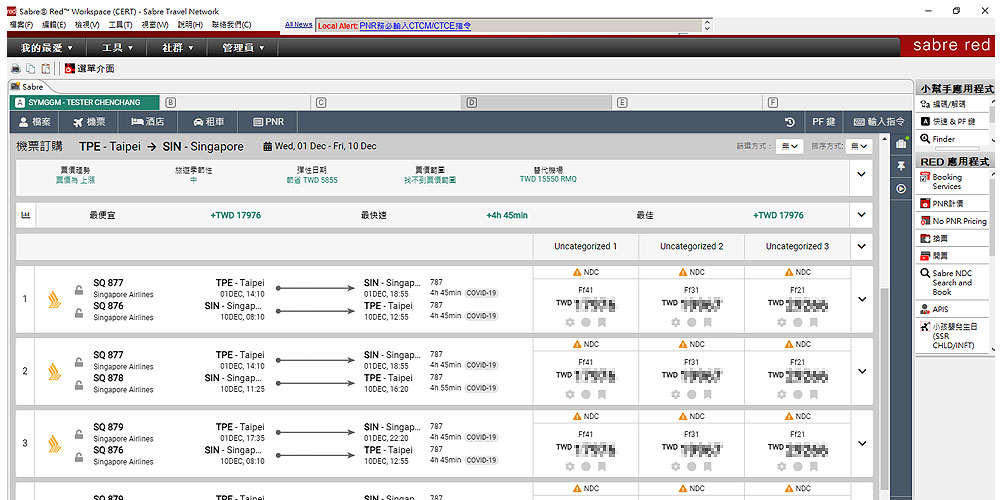Click news alert scroll down arrow
Viewport: 1000px width, 500px height.
pyautogui.click(x=707, y=29)
